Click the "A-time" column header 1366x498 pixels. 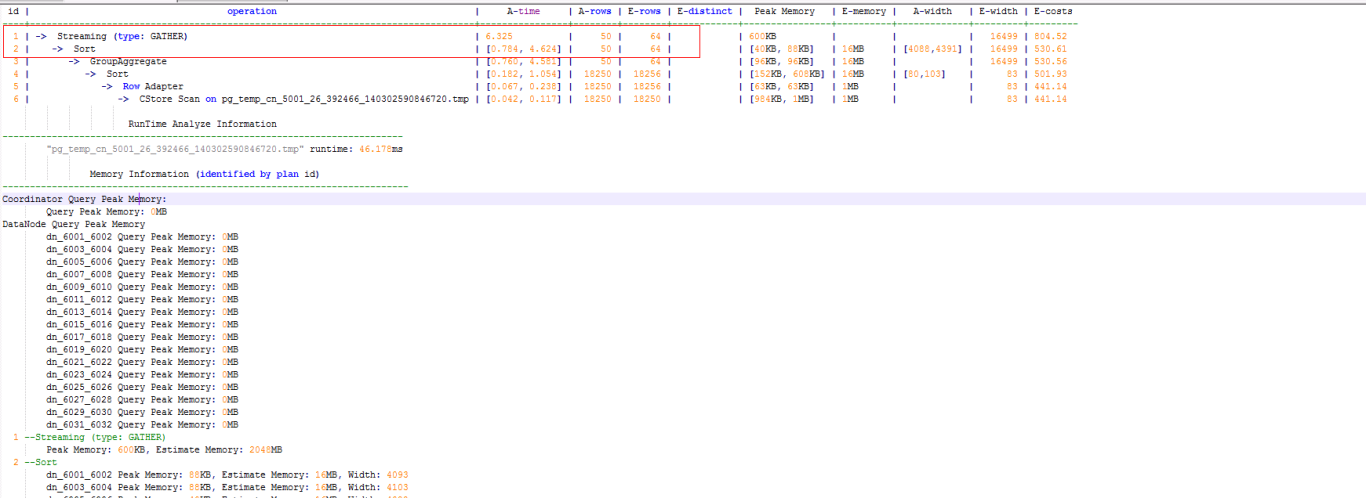pos(523,12)
